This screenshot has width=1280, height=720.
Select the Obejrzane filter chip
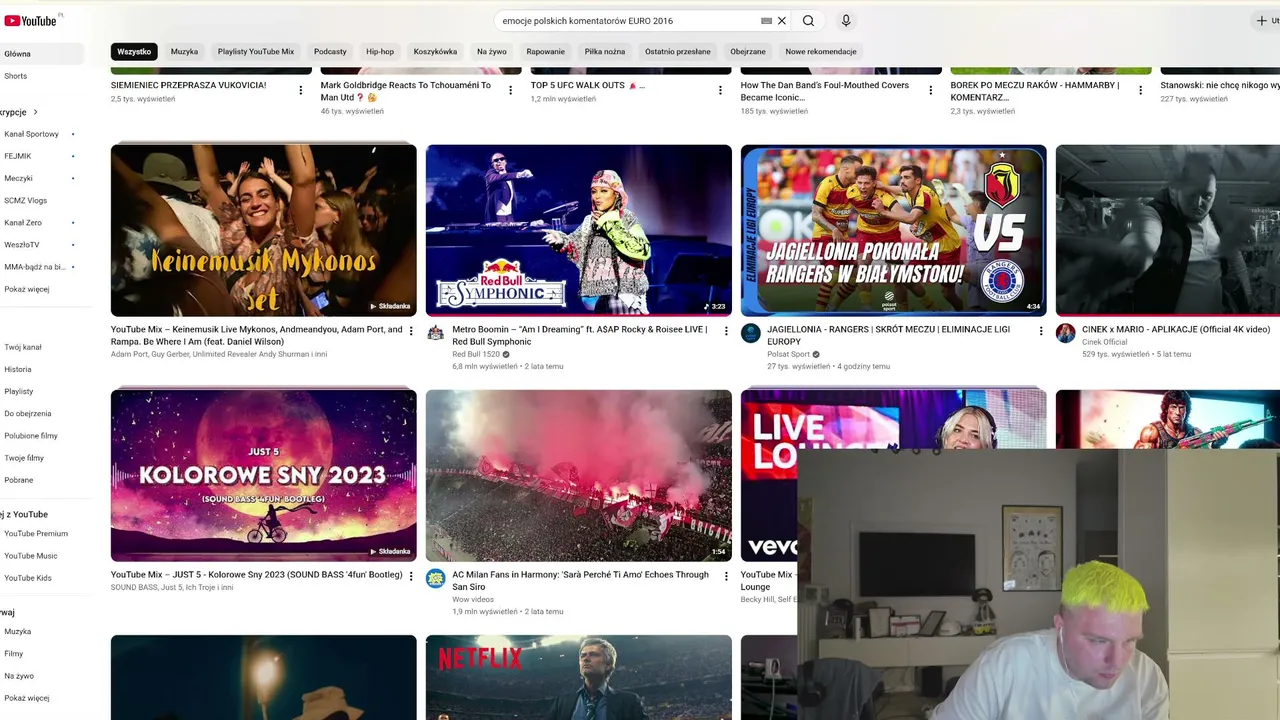(748, 51)
